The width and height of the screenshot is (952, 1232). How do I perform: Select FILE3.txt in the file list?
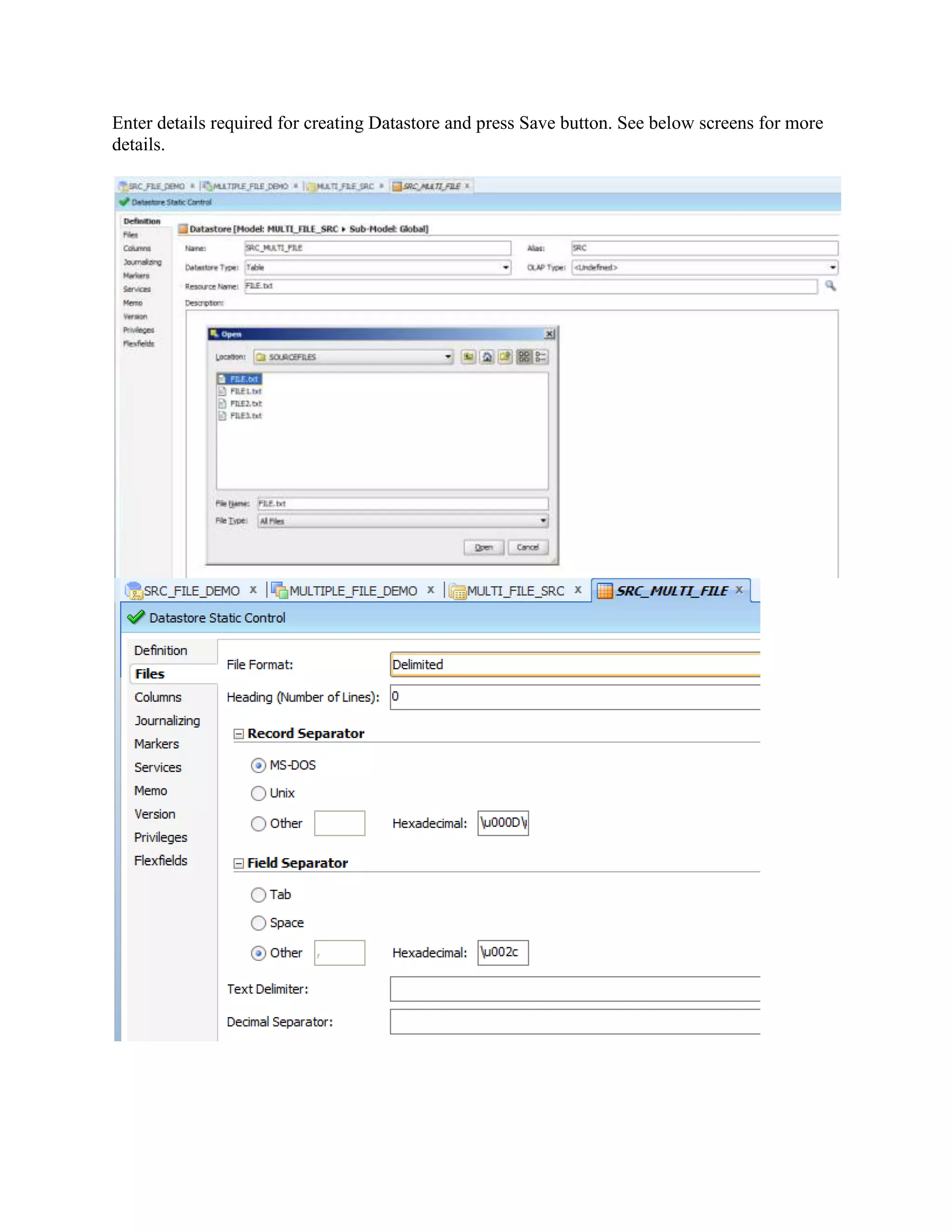[x=240, y=416]
